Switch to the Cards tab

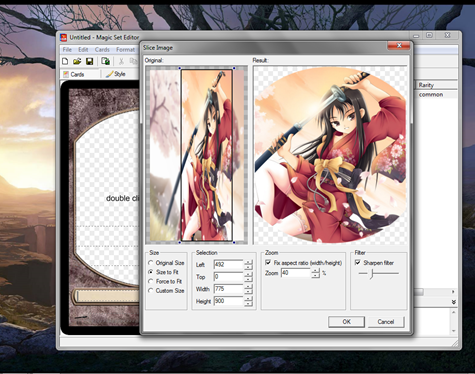[74, 74]
